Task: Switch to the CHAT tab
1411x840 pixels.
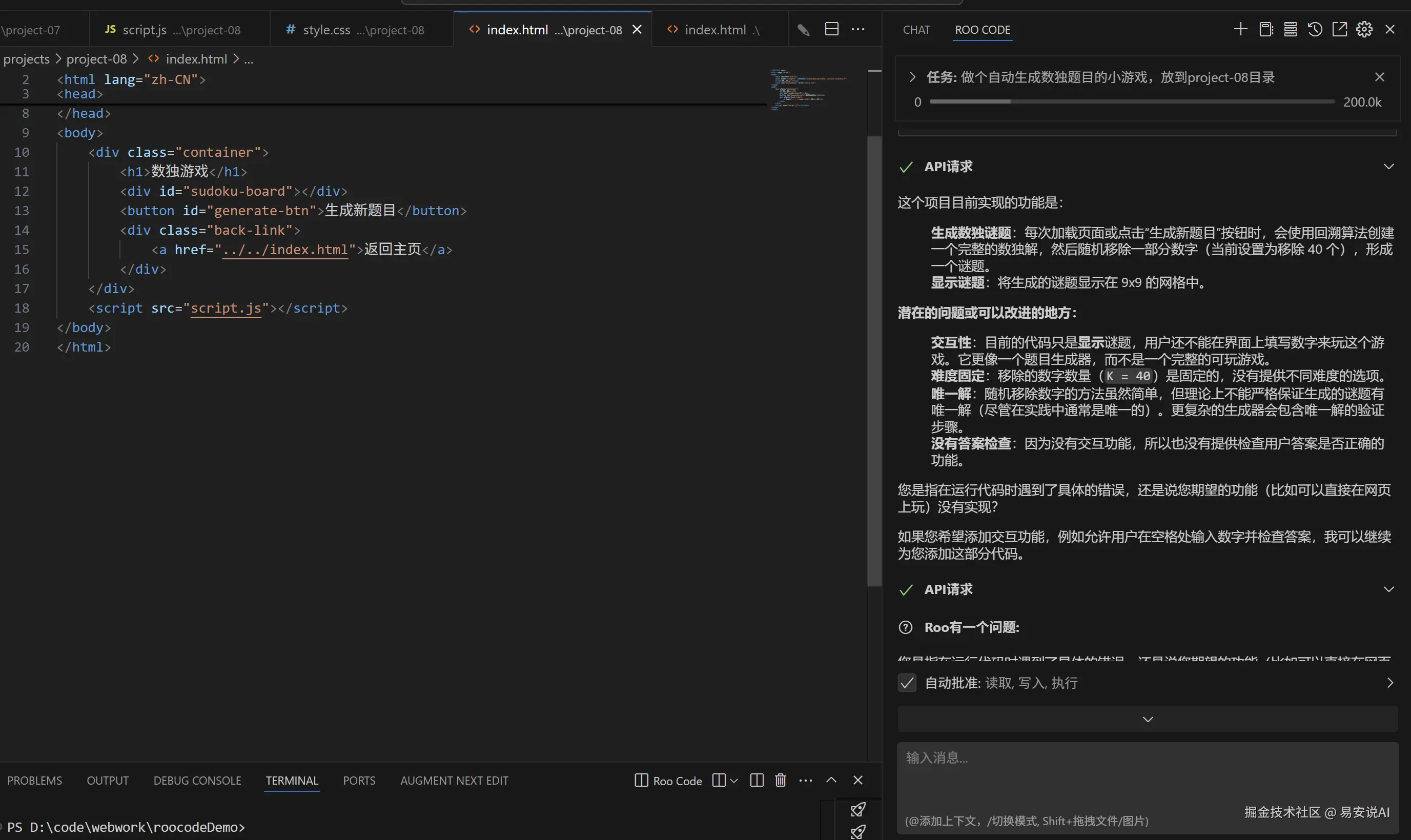Action: 916,29
